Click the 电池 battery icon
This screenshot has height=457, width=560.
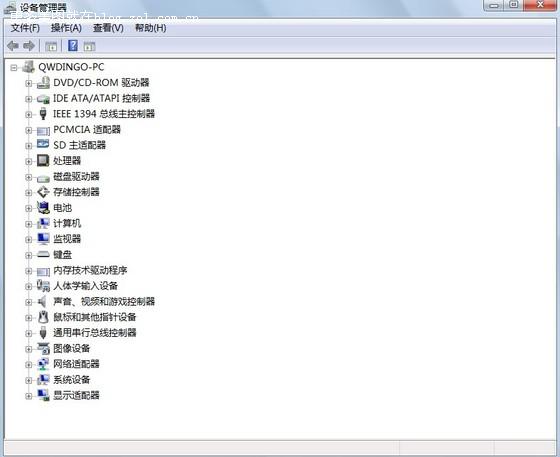pyautogui.click(x=43, y=207)
